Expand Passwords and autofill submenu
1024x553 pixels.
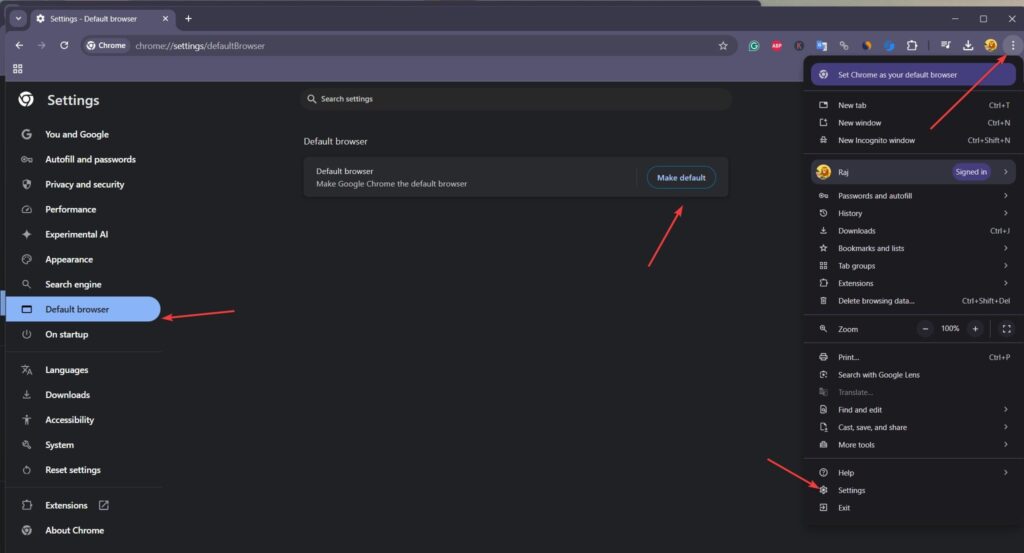[x=913, y=196]
